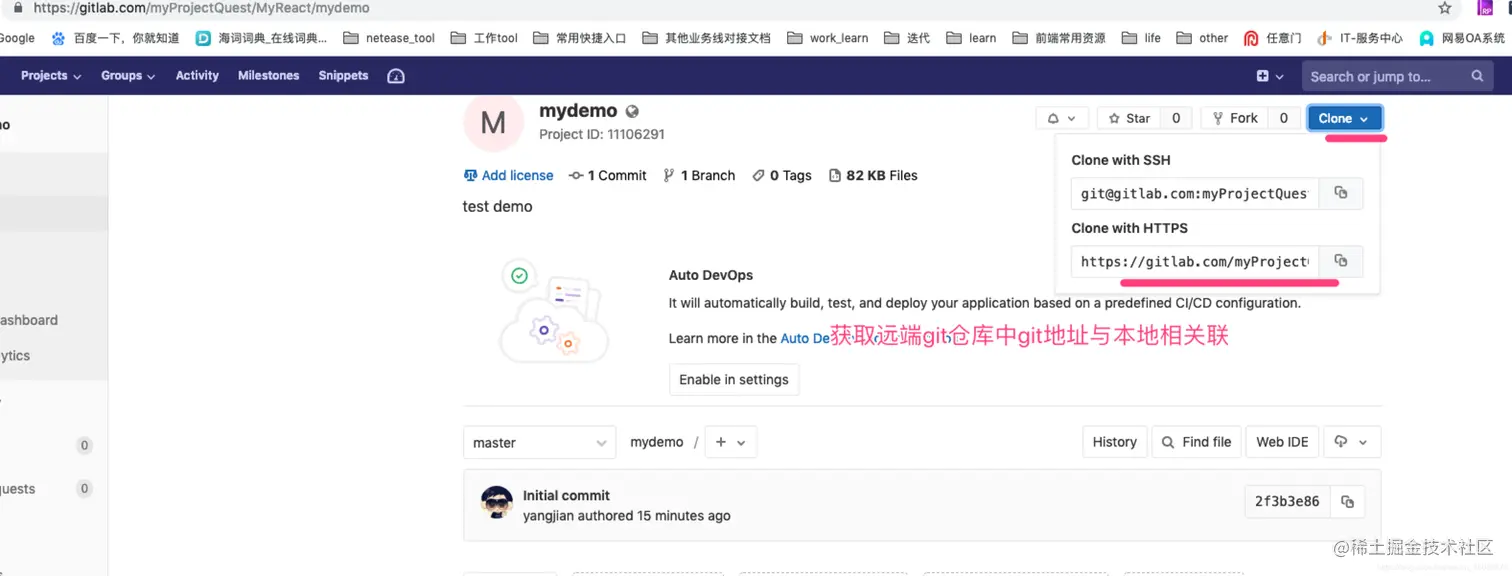
Task: Click the yangjian author name
Action: tap(549, 516)
